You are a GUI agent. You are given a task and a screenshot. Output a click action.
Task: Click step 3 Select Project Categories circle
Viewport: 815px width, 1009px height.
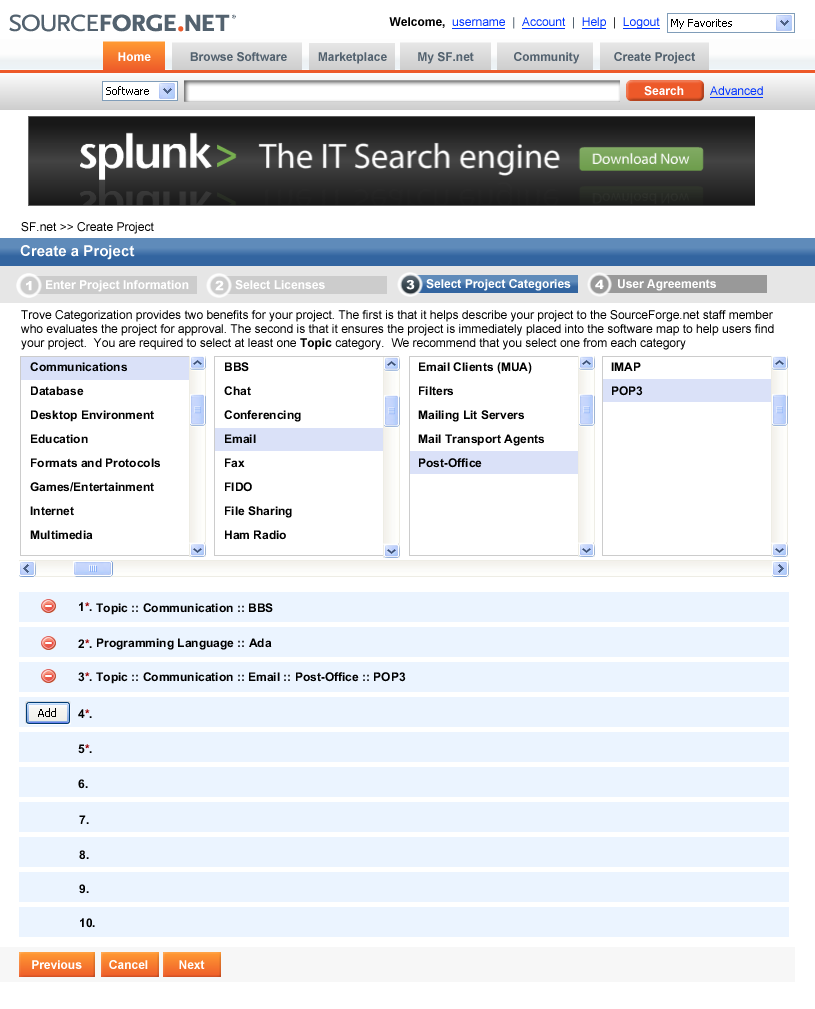point(410,284)
